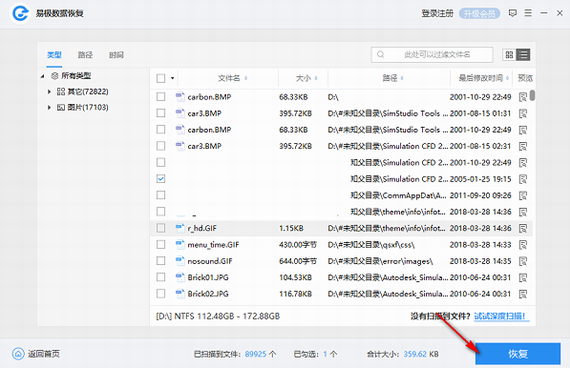Preview the Brick02.JPG file
The image size is (570, 368).
point(523,294)
